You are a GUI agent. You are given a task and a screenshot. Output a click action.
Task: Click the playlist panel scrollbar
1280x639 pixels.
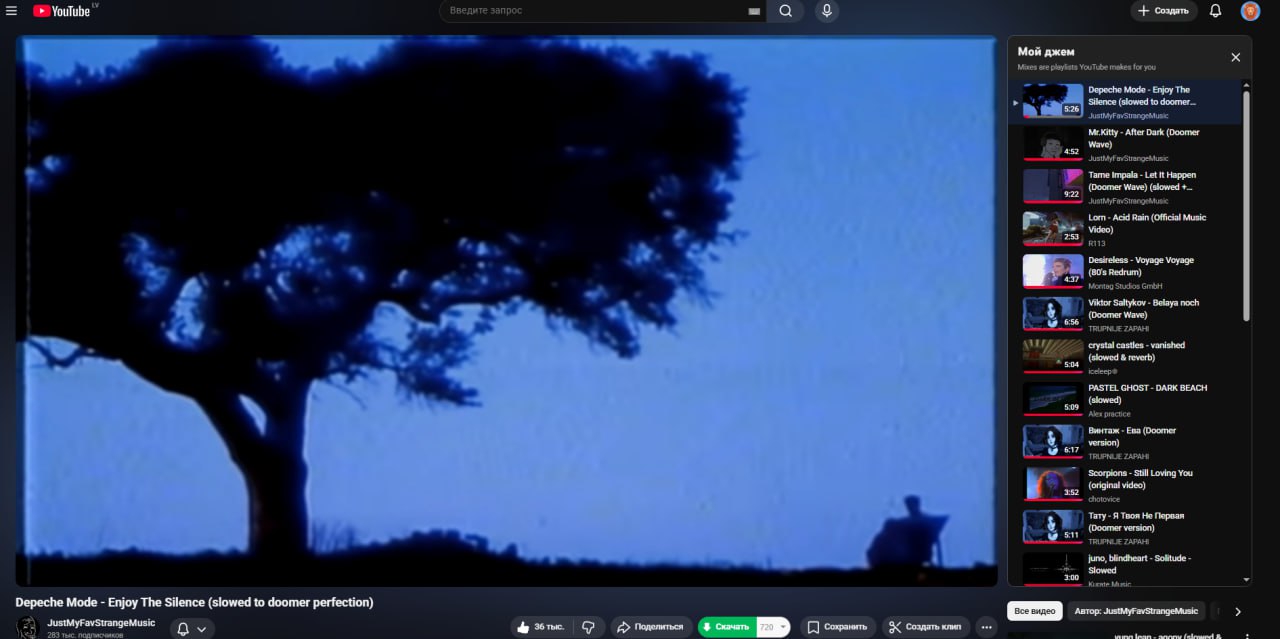coord(1246,205)
